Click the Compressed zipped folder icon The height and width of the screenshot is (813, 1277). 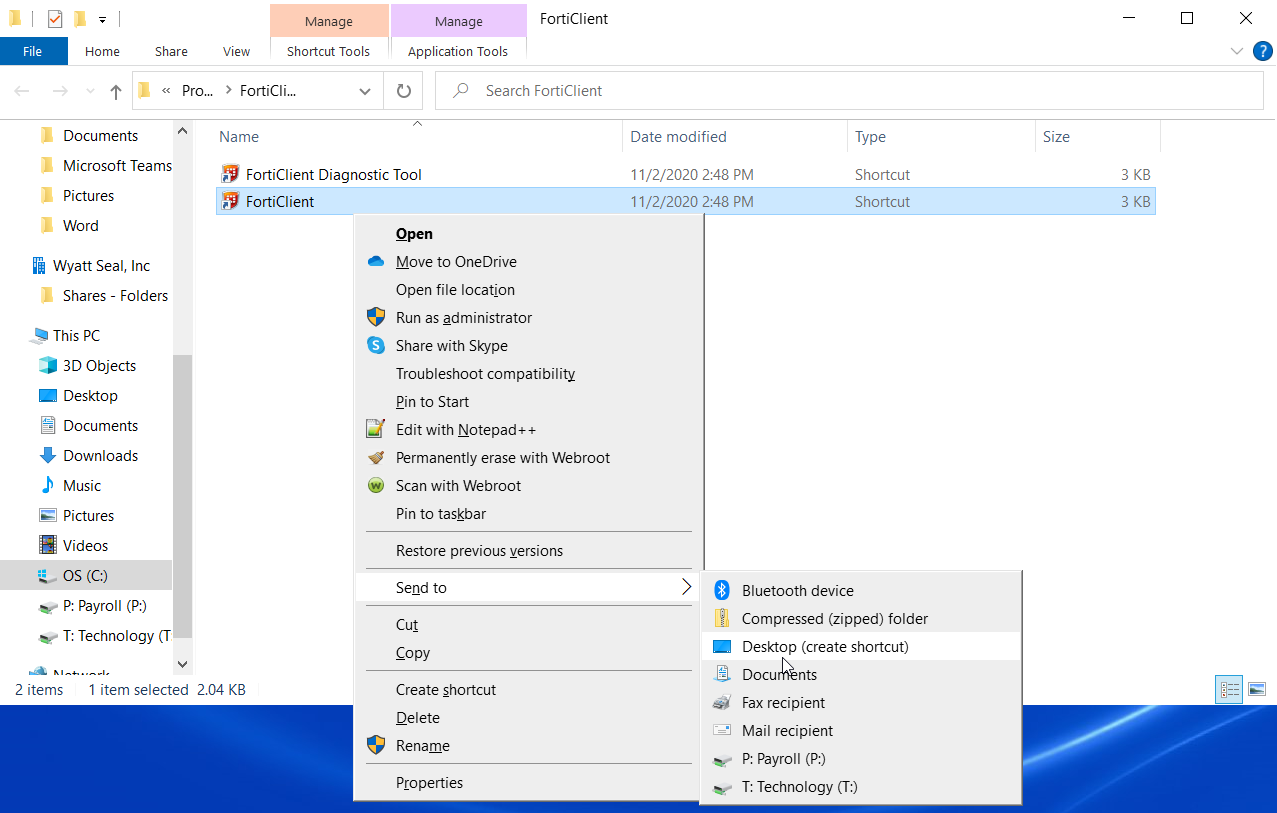point(722,619)
